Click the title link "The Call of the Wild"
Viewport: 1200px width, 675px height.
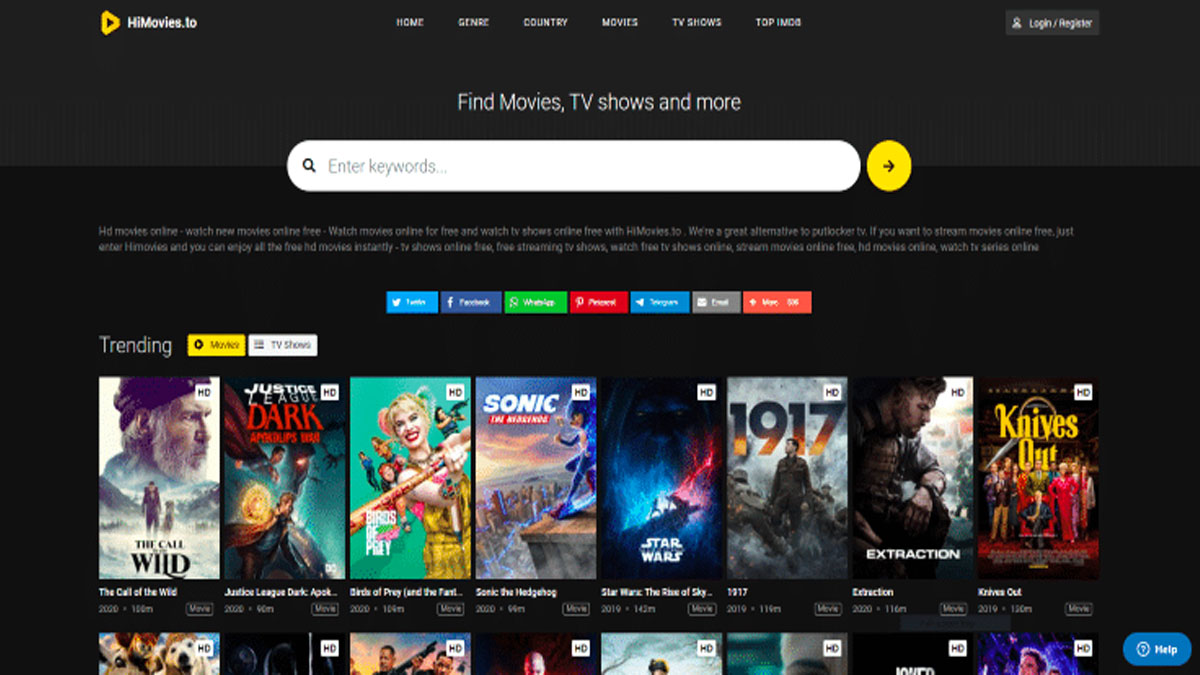[138, 592]
